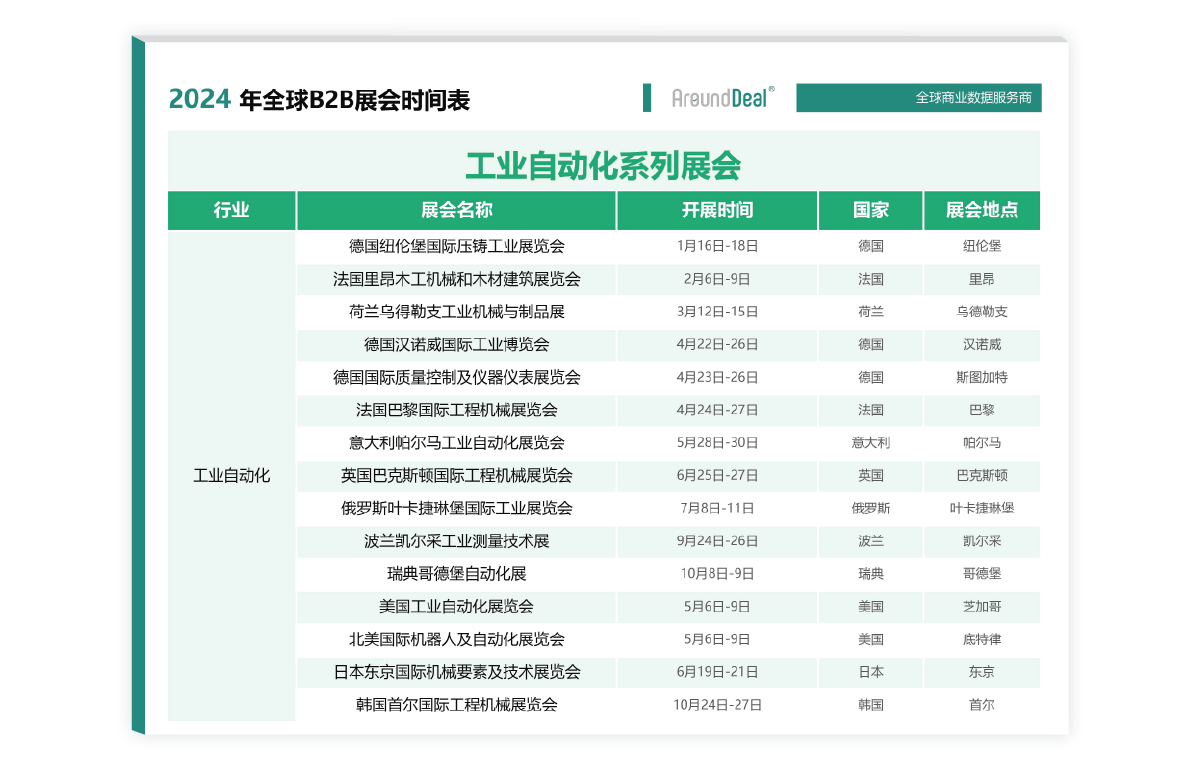The image size is (1200, 770).
Task: Click '法国里昂木工机械和木材建筑展览会'
Action: click(x=457, y=279)
